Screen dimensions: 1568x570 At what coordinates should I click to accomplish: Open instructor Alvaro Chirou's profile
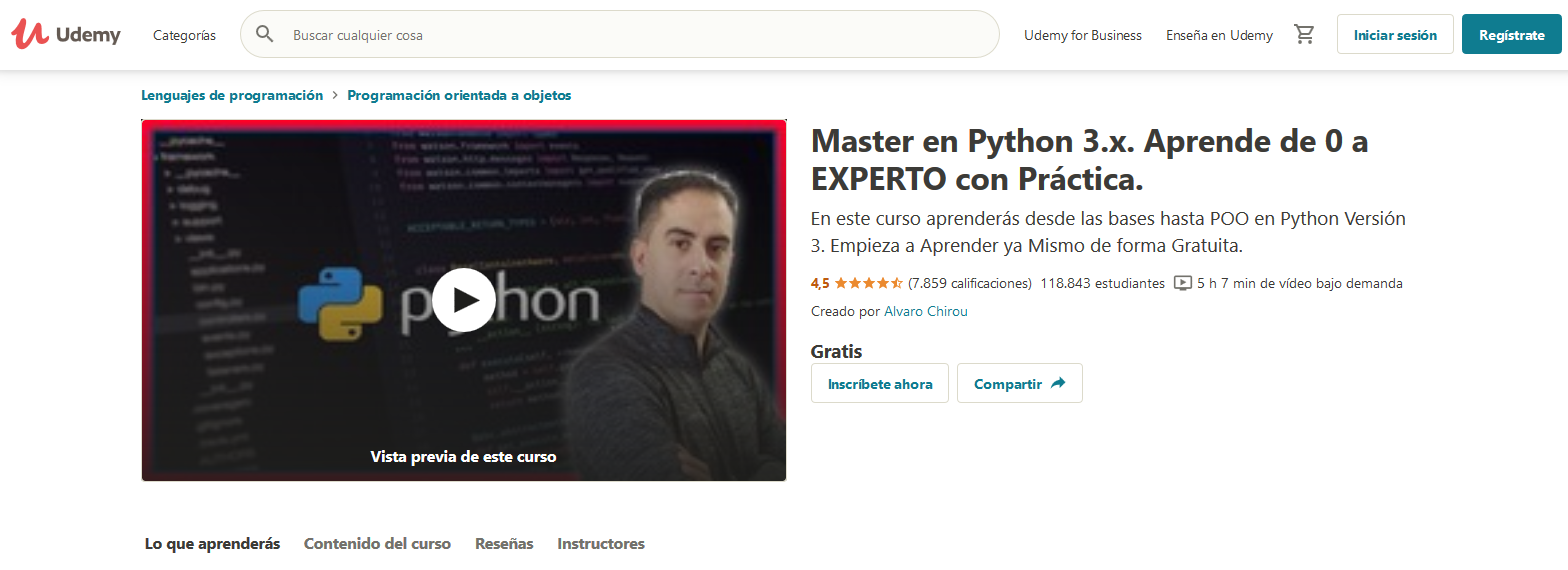tap(926, 311)
